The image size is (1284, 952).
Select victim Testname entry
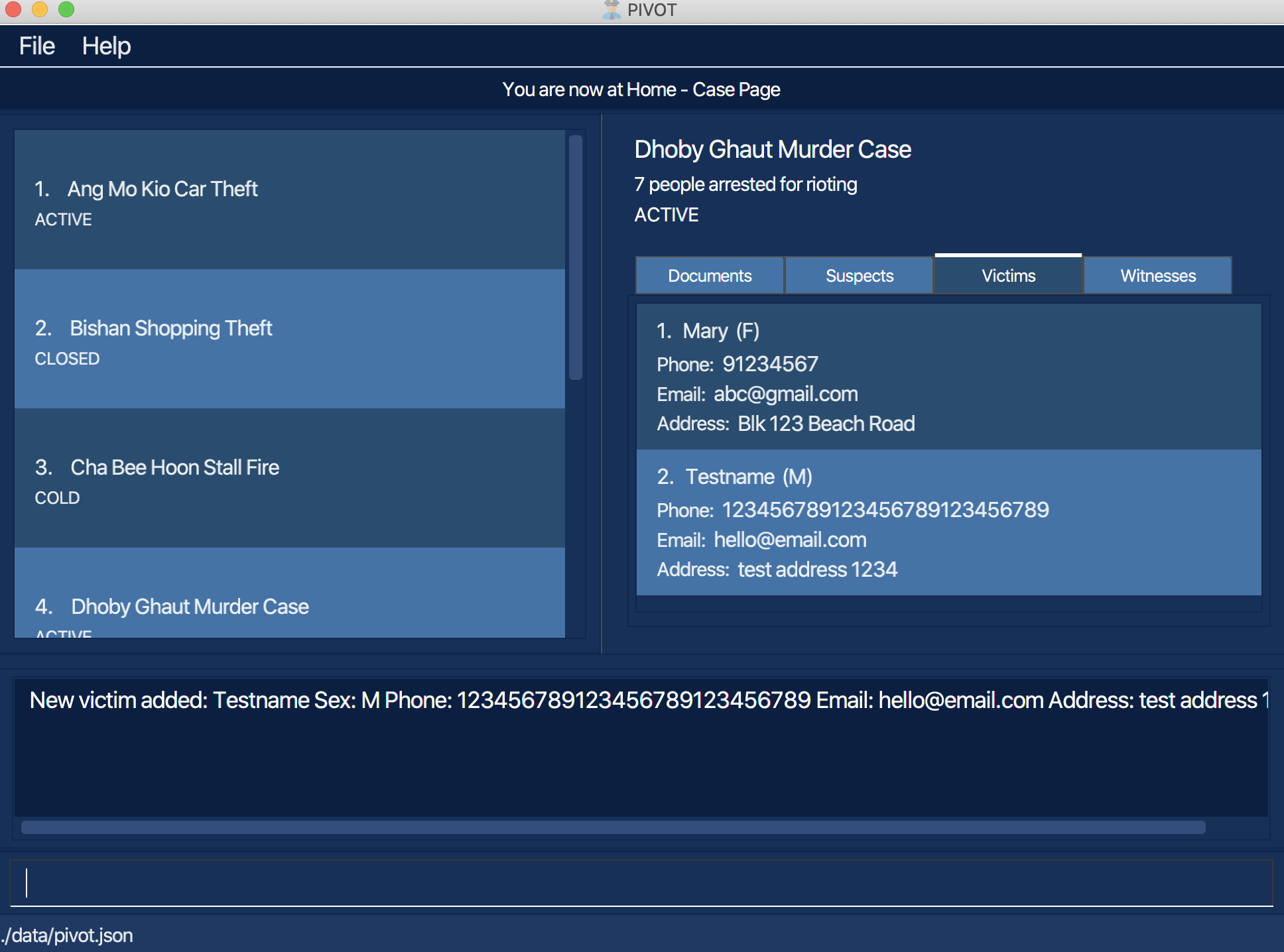pyautogui.click(x=948, y=522)
